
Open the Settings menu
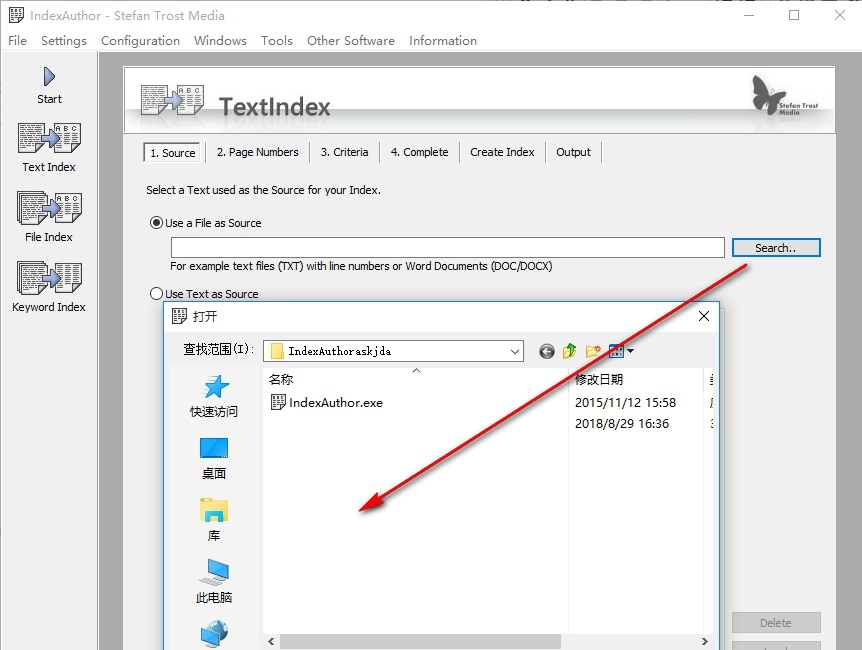(64, 41)
